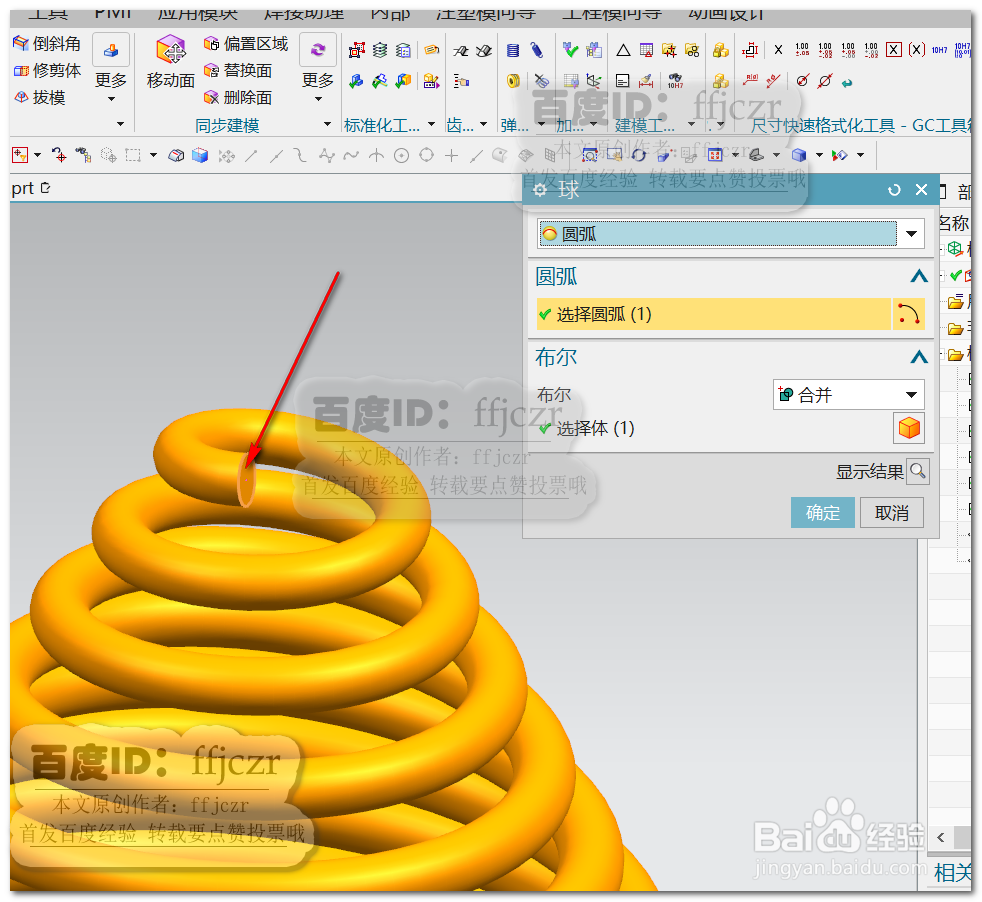
Task: Expand the 齿... gear group arrow
Action: (483, 124)
